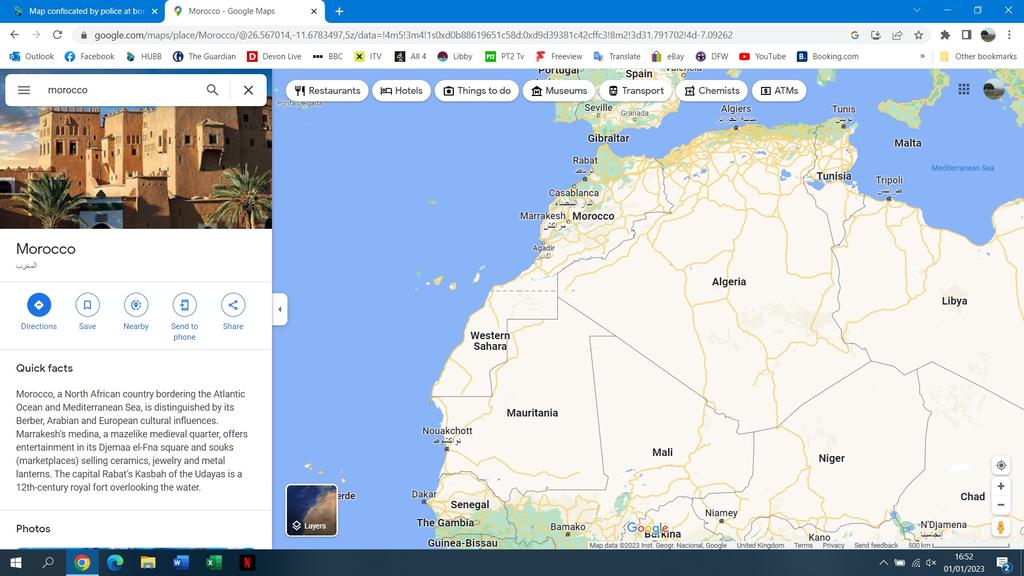Image resolution: width=1024 pixels, height=576 pixels.
Task: Click the search magnifier icon
Action: click(x=212, y=90)
